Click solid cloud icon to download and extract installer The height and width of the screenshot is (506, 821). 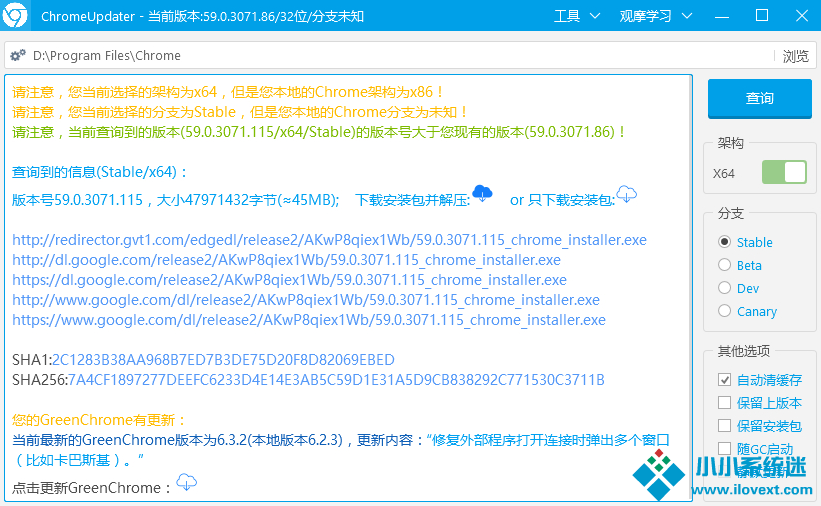(482, 193)
